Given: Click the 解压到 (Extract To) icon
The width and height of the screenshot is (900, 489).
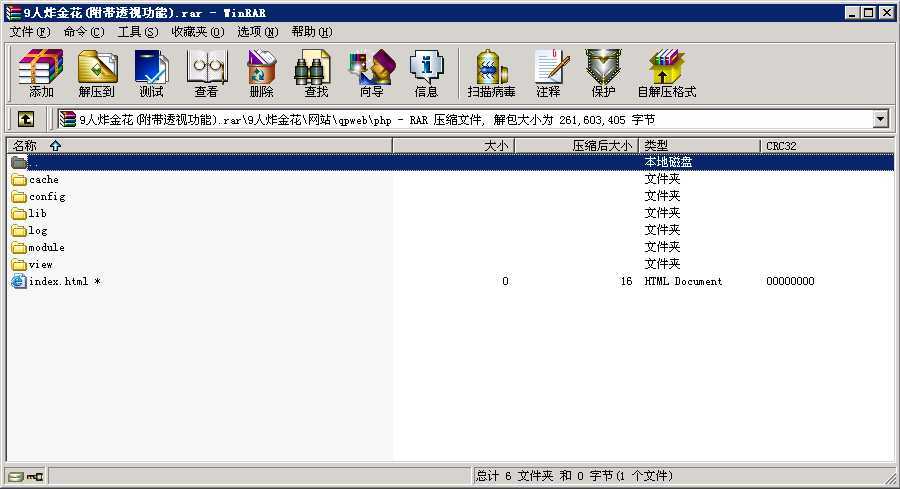Looking at the screenshot, I should [x=97, y=74].
